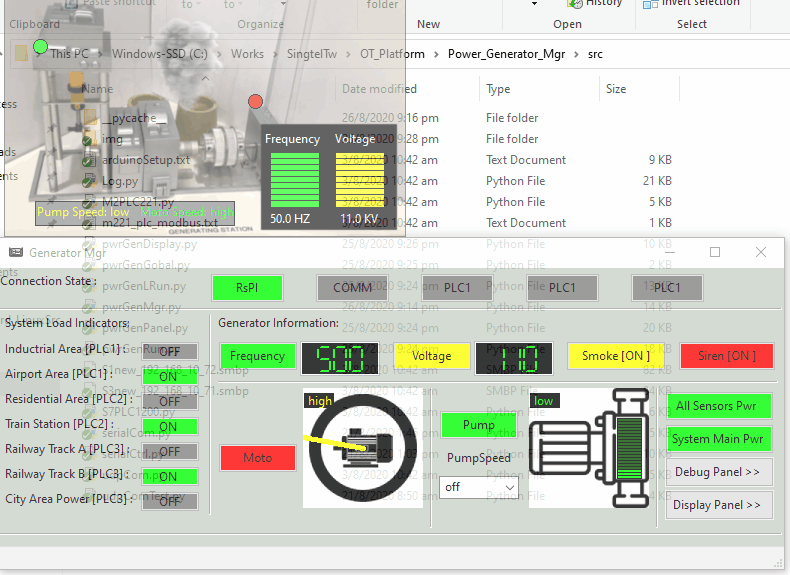This screenshot has width=790, height=575.
Task: Click Power_Generator_Mgr in Explorer address bar
Action: click(x=506, y=54)
